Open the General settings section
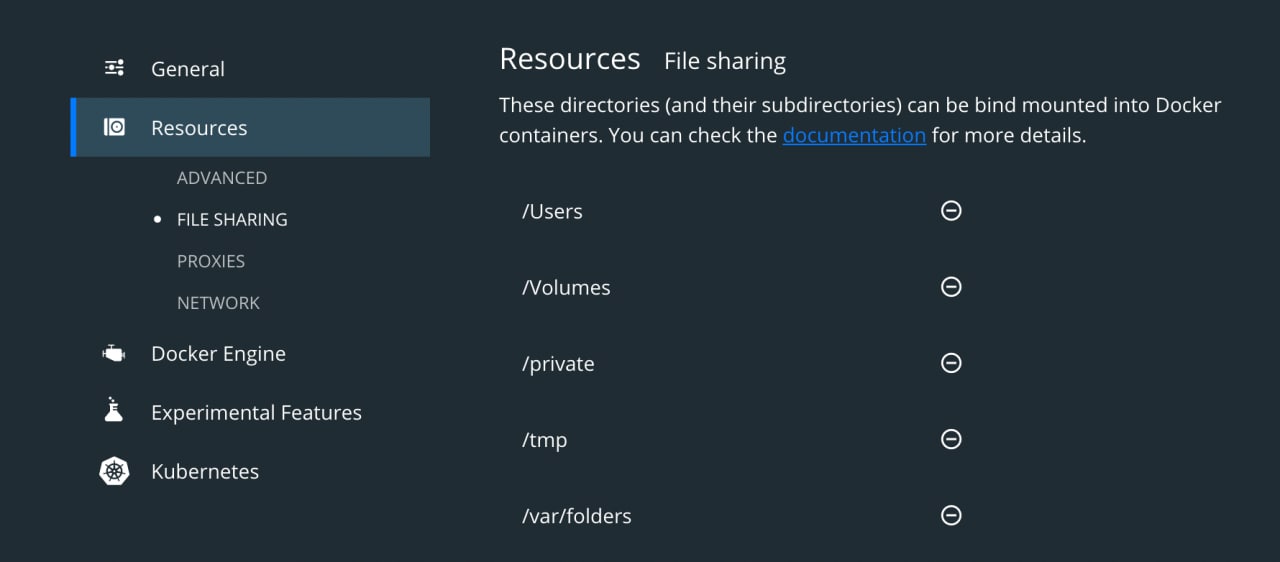1280x562 pixels. pyautogui.click(x=188, y=69)
